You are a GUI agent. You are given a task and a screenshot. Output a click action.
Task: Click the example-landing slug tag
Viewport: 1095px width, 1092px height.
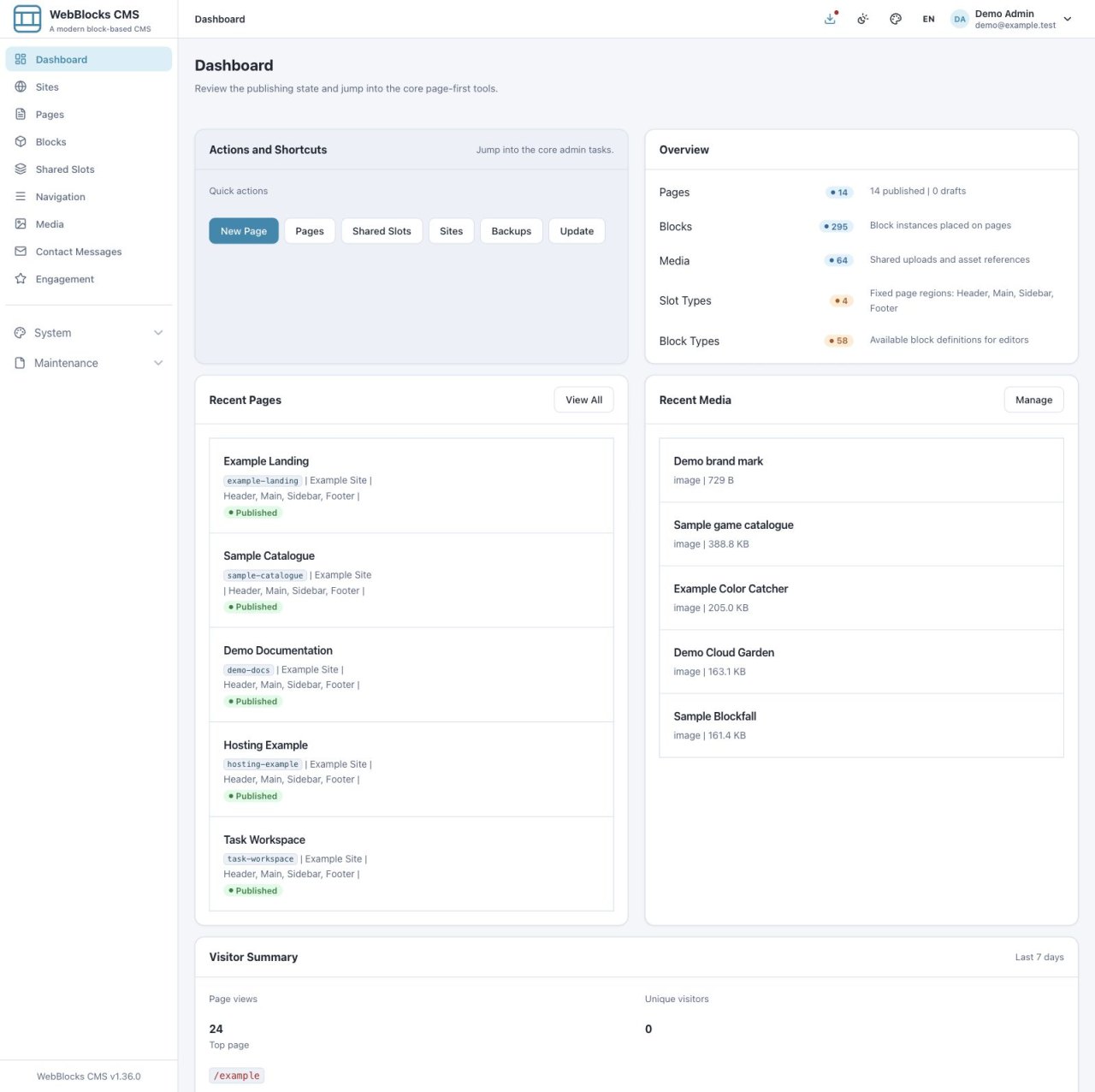tap(263, 481)
